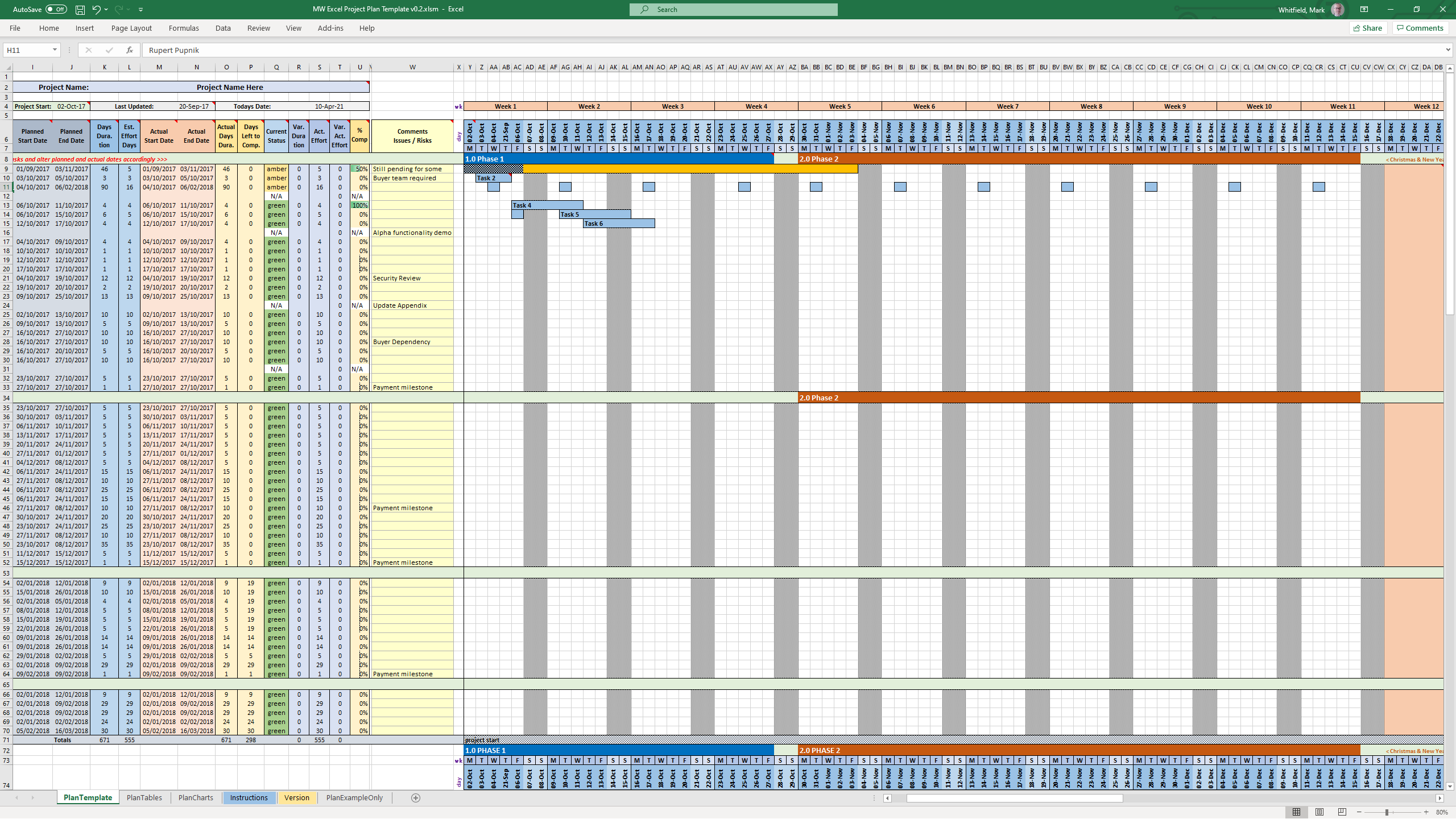
Task: Switch to Page Layout view icon
Action: tap(1319, 812)
